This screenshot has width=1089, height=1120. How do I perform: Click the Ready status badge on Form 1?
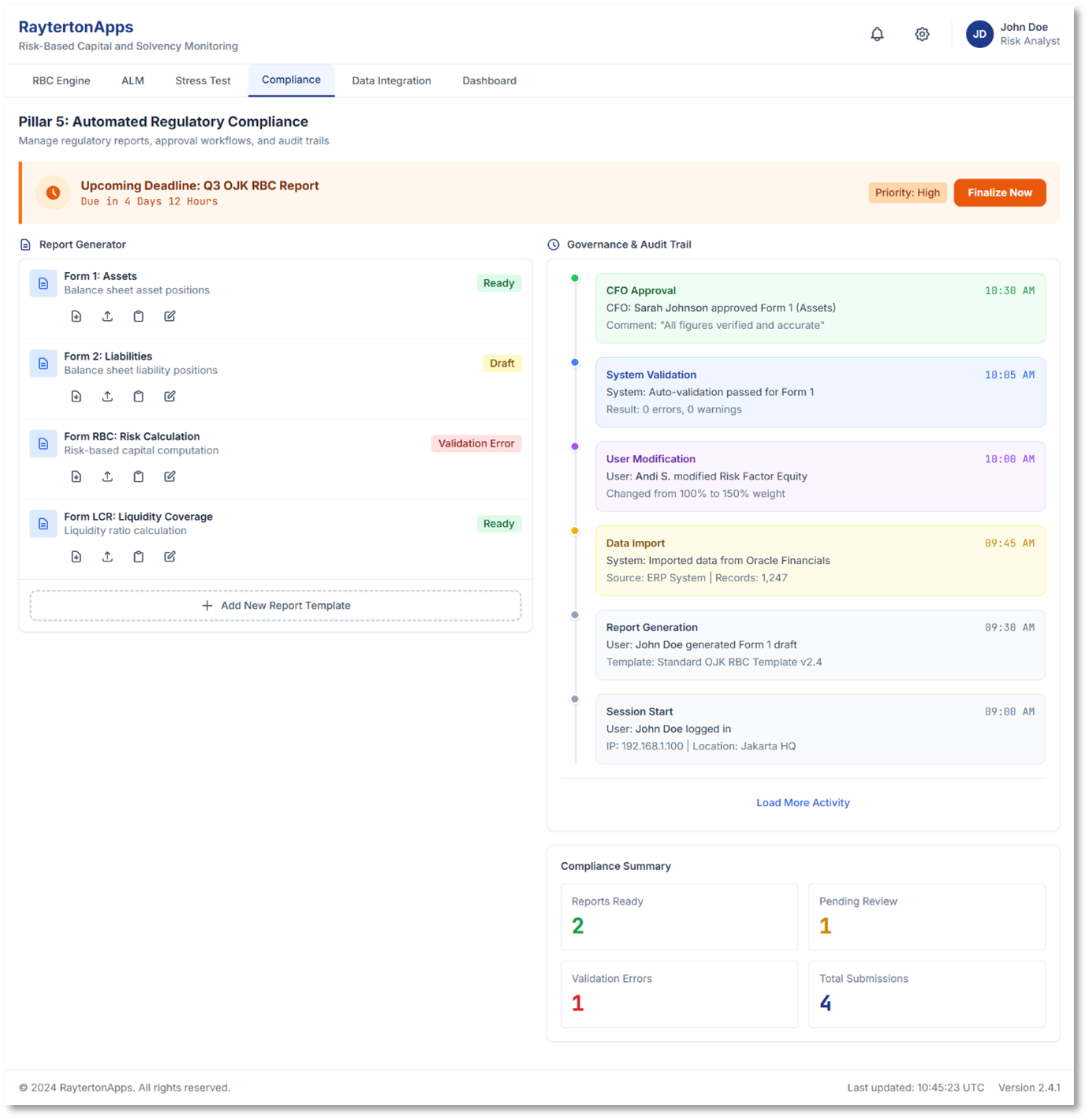(498, 283)
